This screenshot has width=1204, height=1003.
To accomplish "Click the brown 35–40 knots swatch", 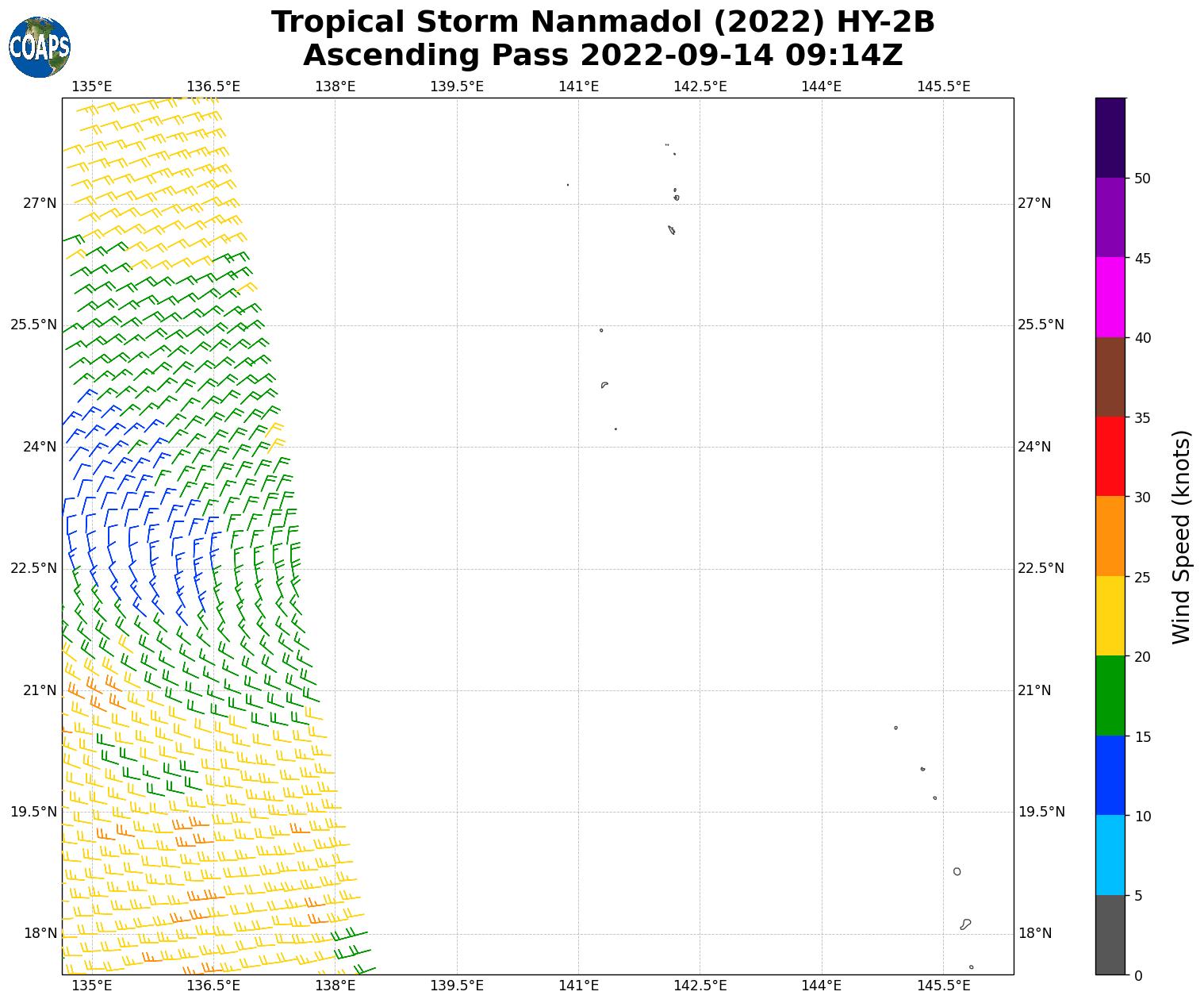I will pos(1110,377).
